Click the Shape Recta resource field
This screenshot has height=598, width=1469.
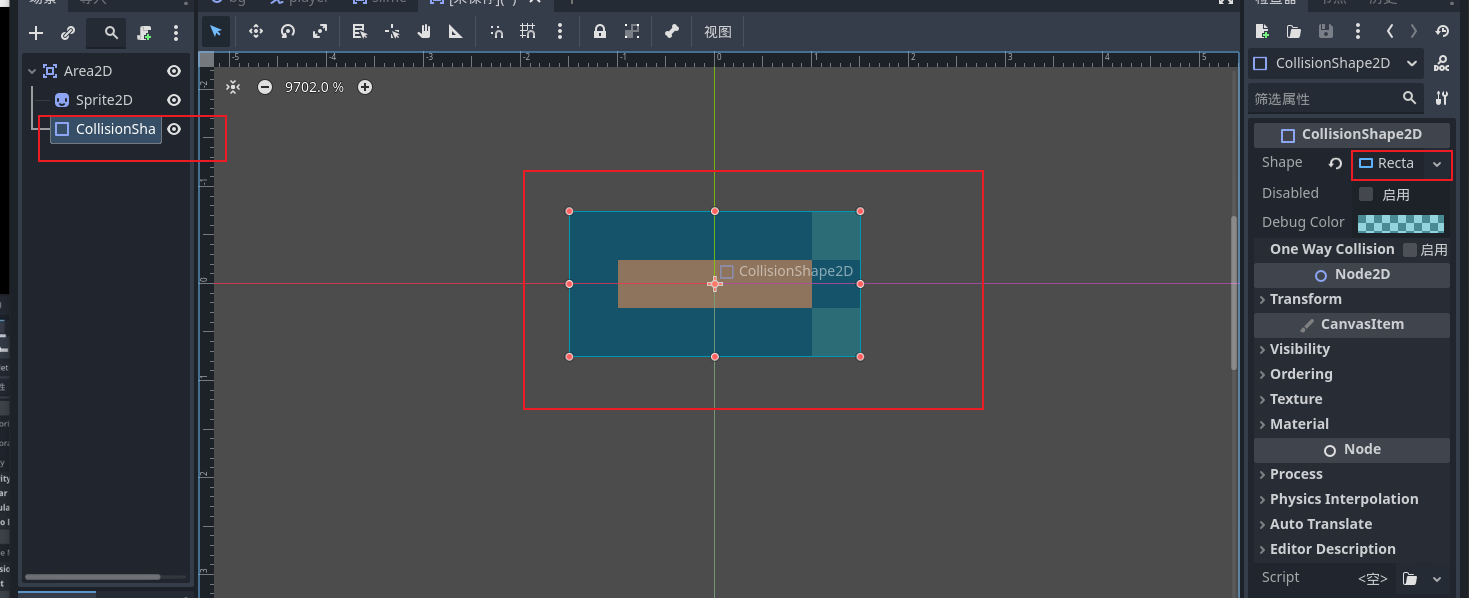pyautogui.click(x=1388, y=163)
